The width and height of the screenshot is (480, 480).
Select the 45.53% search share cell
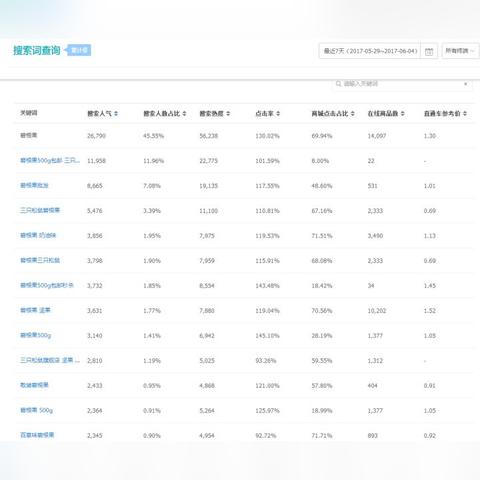click(x=153, y=136)
